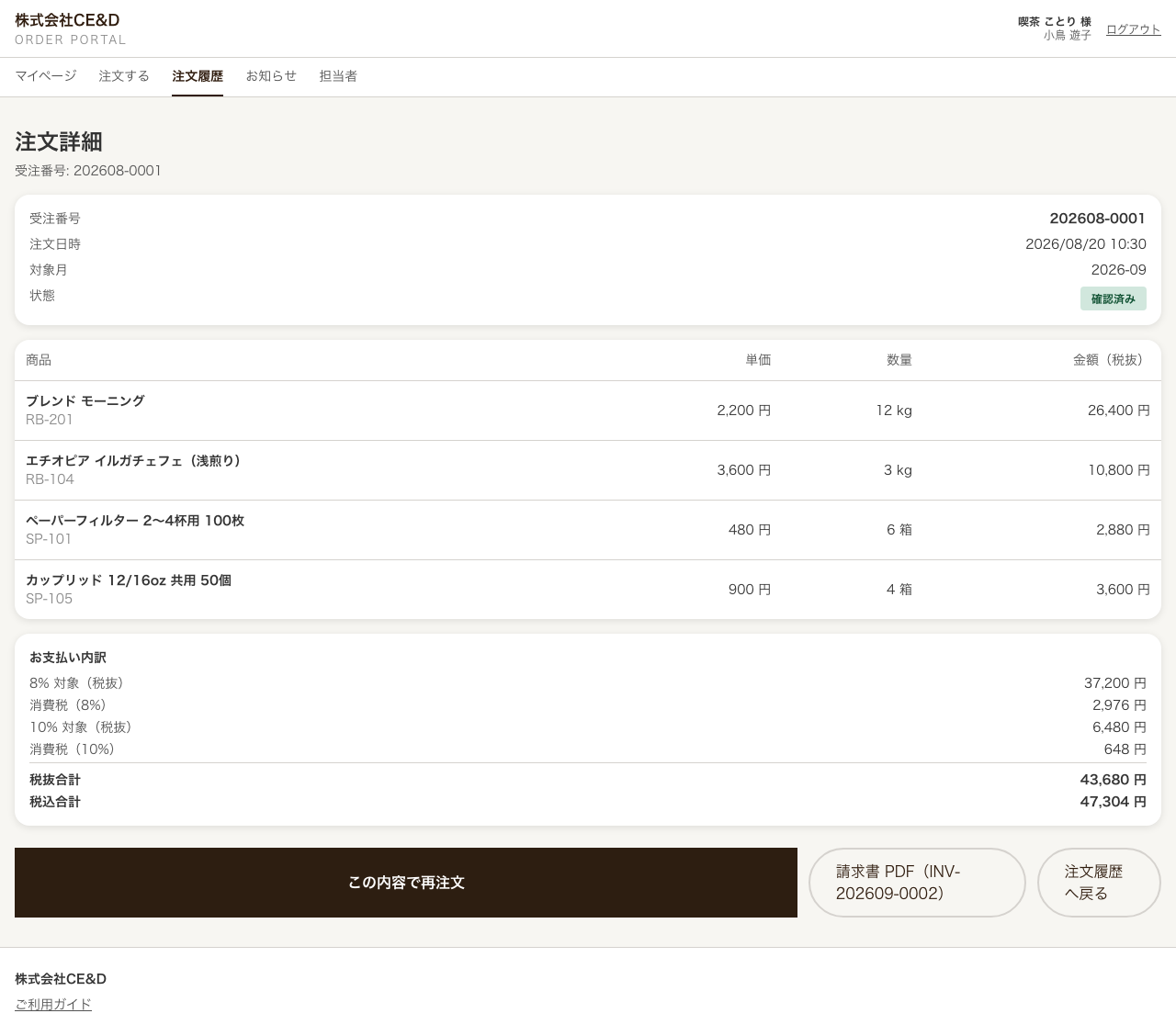Image resolution: width=1176 pixels, height=1036 pixels.
Task: Click the この内容で再注文 button
Action: 406,883
